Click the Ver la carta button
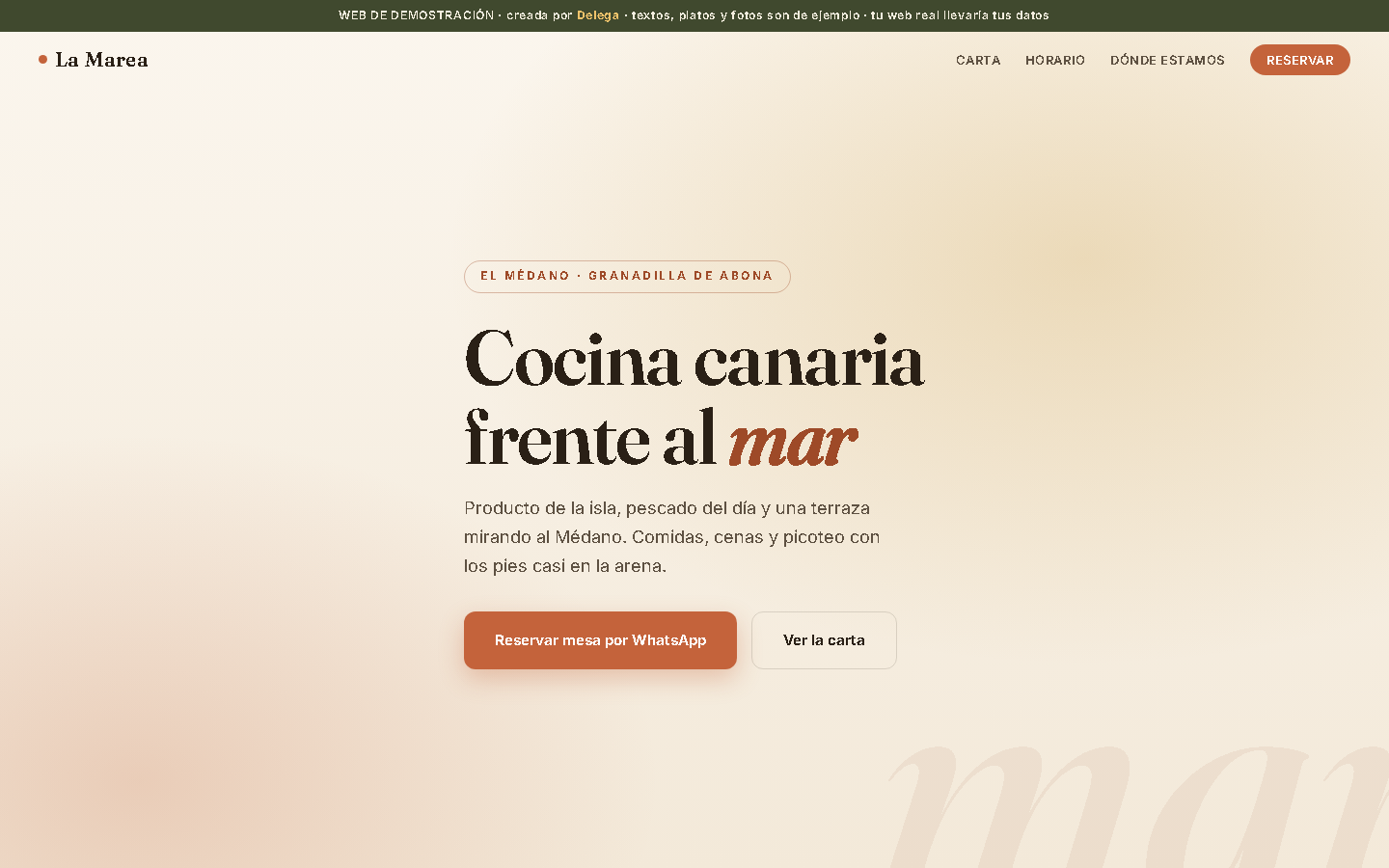 pyautogui.click(x=824, y=640)
